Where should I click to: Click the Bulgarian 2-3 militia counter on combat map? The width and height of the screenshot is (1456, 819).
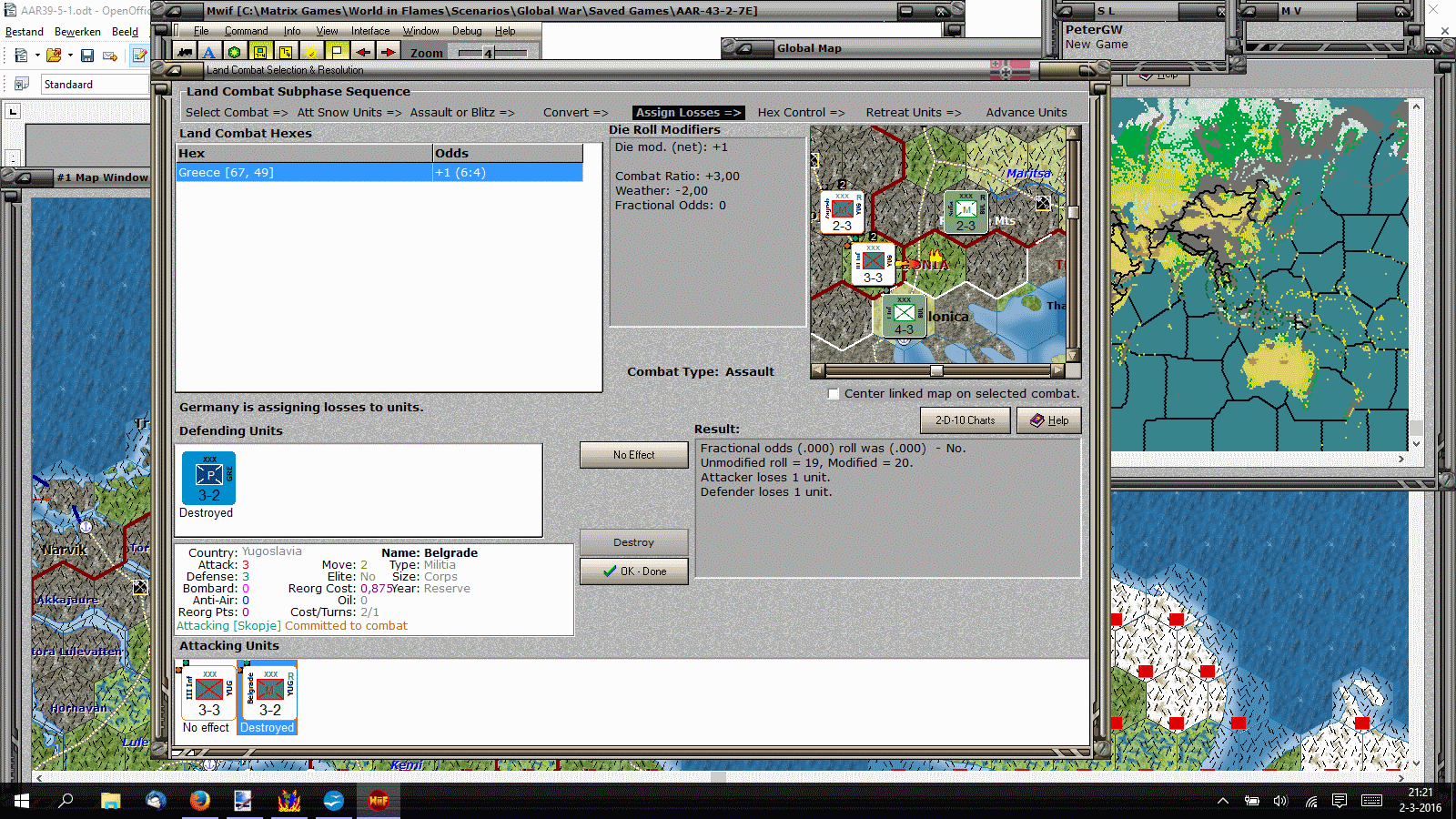[966, 212]
